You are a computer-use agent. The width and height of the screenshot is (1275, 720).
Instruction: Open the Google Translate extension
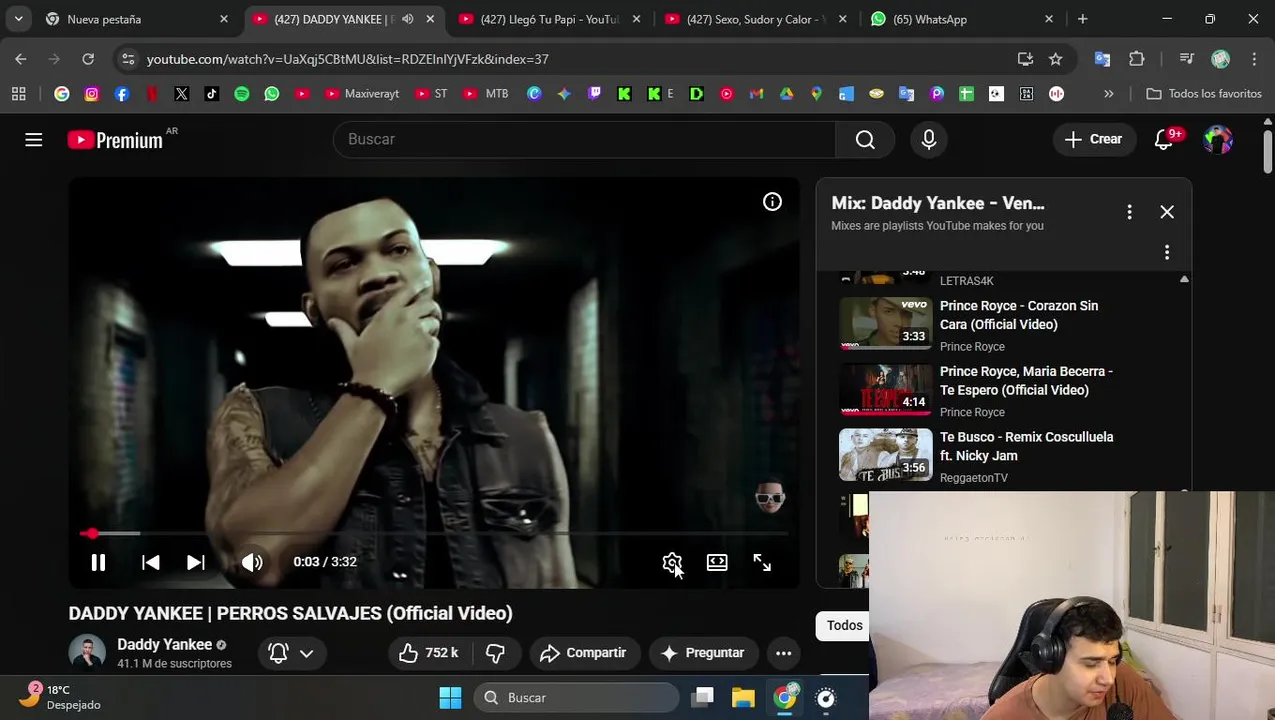tap(1102, 59)
